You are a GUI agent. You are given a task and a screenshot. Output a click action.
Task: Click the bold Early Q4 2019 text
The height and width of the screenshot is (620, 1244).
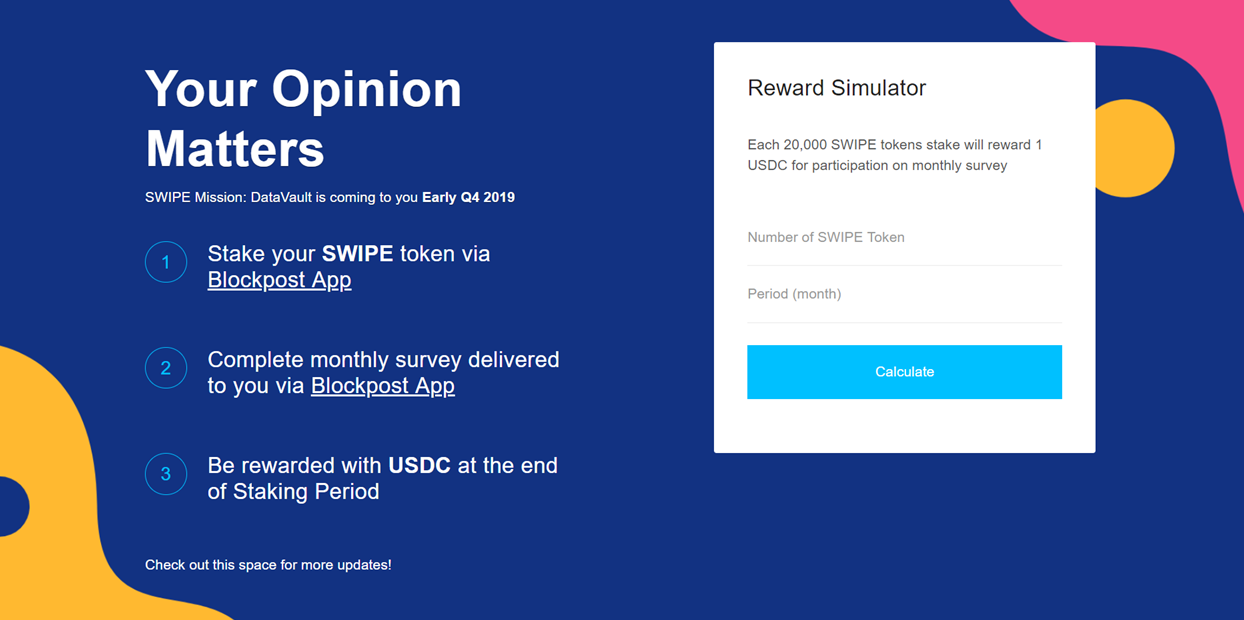(x=468, y=197)
